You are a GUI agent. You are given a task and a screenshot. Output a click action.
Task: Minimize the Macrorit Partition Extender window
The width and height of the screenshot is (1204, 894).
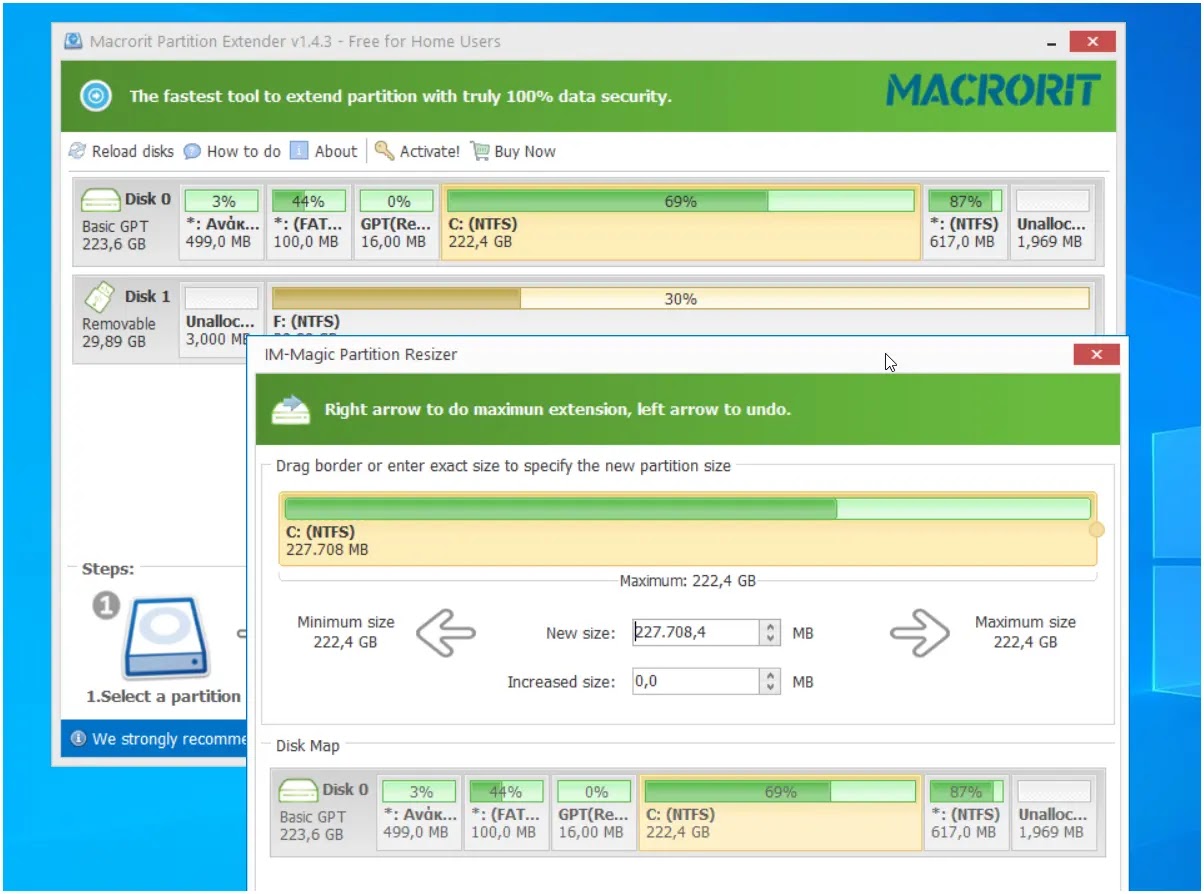pos(1051,43)
